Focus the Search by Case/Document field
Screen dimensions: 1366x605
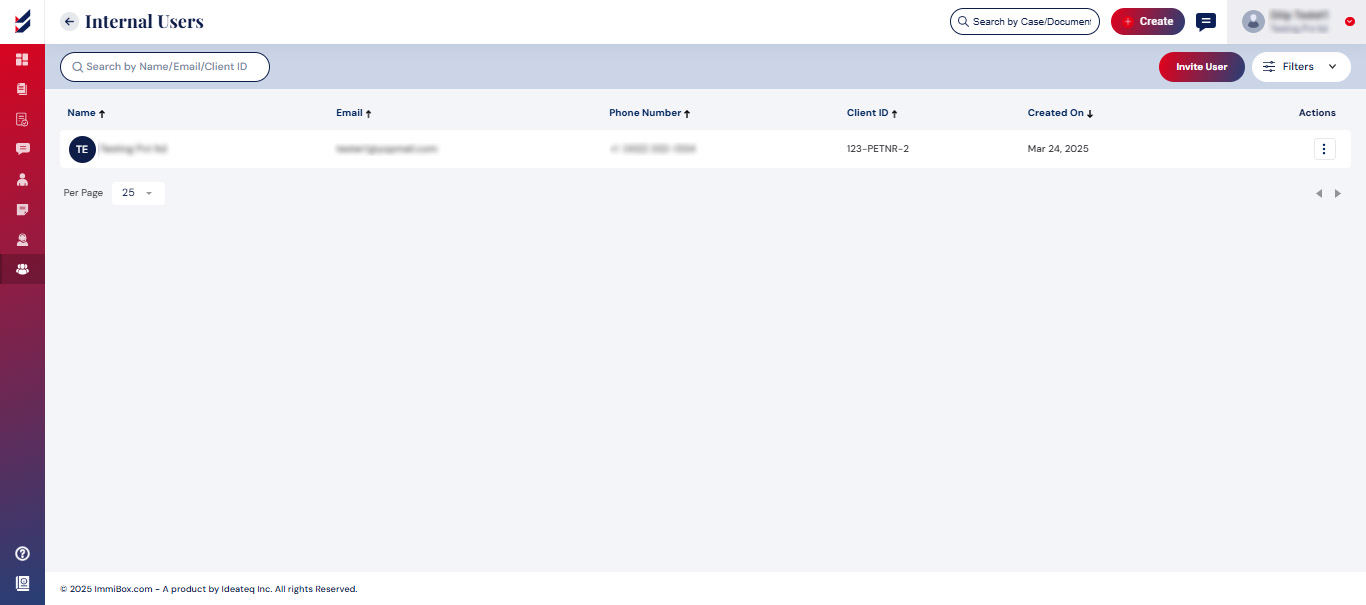click(1025, 21)
